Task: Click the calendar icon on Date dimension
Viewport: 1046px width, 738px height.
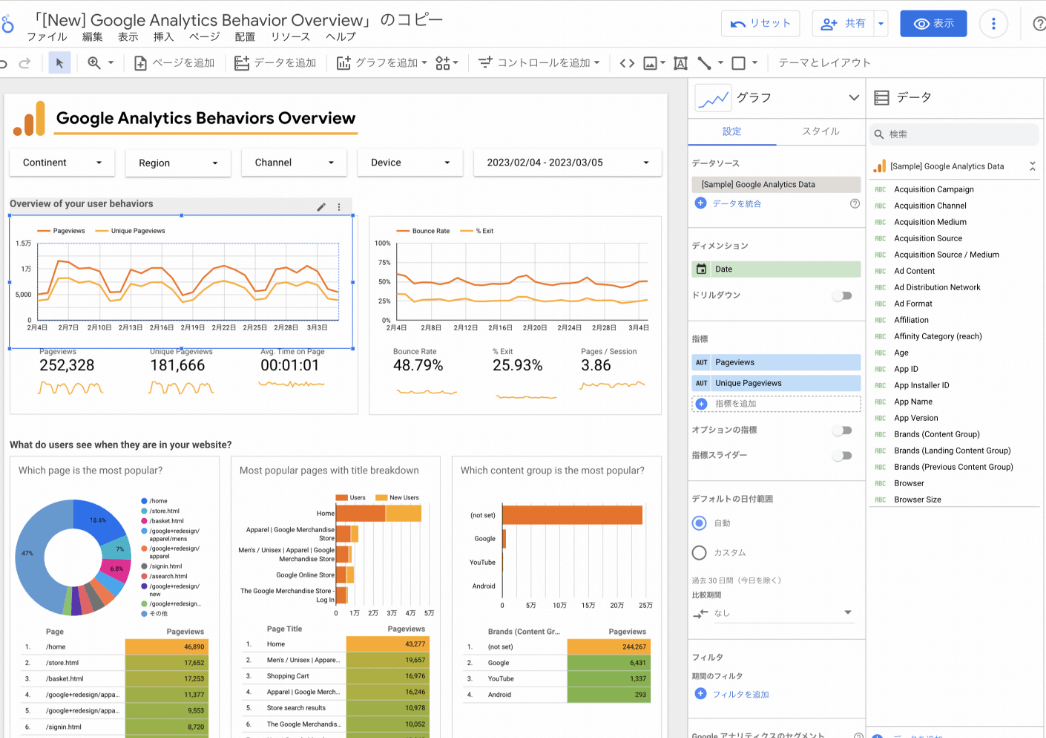Action: 701,269
